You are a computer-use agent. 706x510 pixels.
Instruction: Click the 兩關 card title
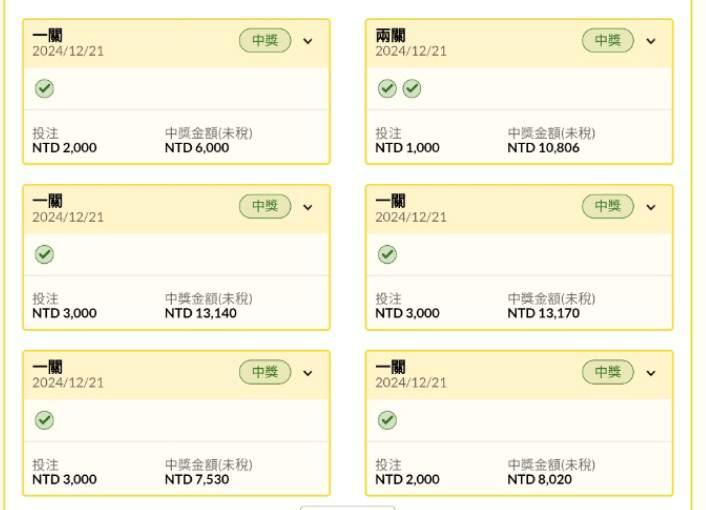[x=391, y=35]
